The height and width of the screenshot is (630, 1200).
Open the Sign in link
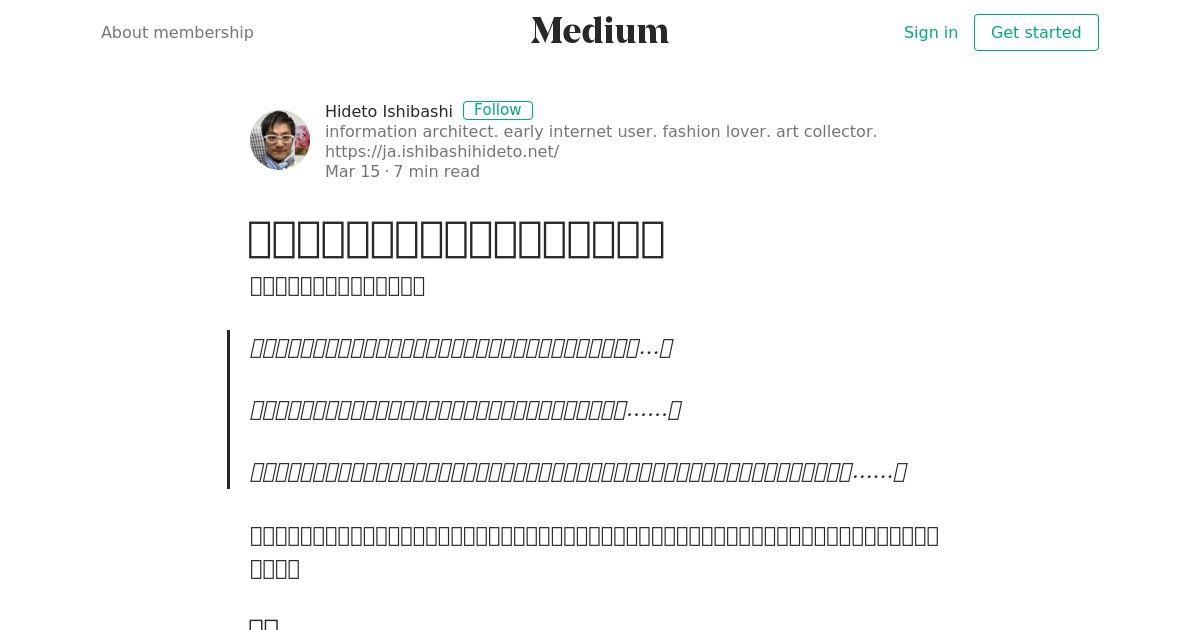click(x=931, y=32)
